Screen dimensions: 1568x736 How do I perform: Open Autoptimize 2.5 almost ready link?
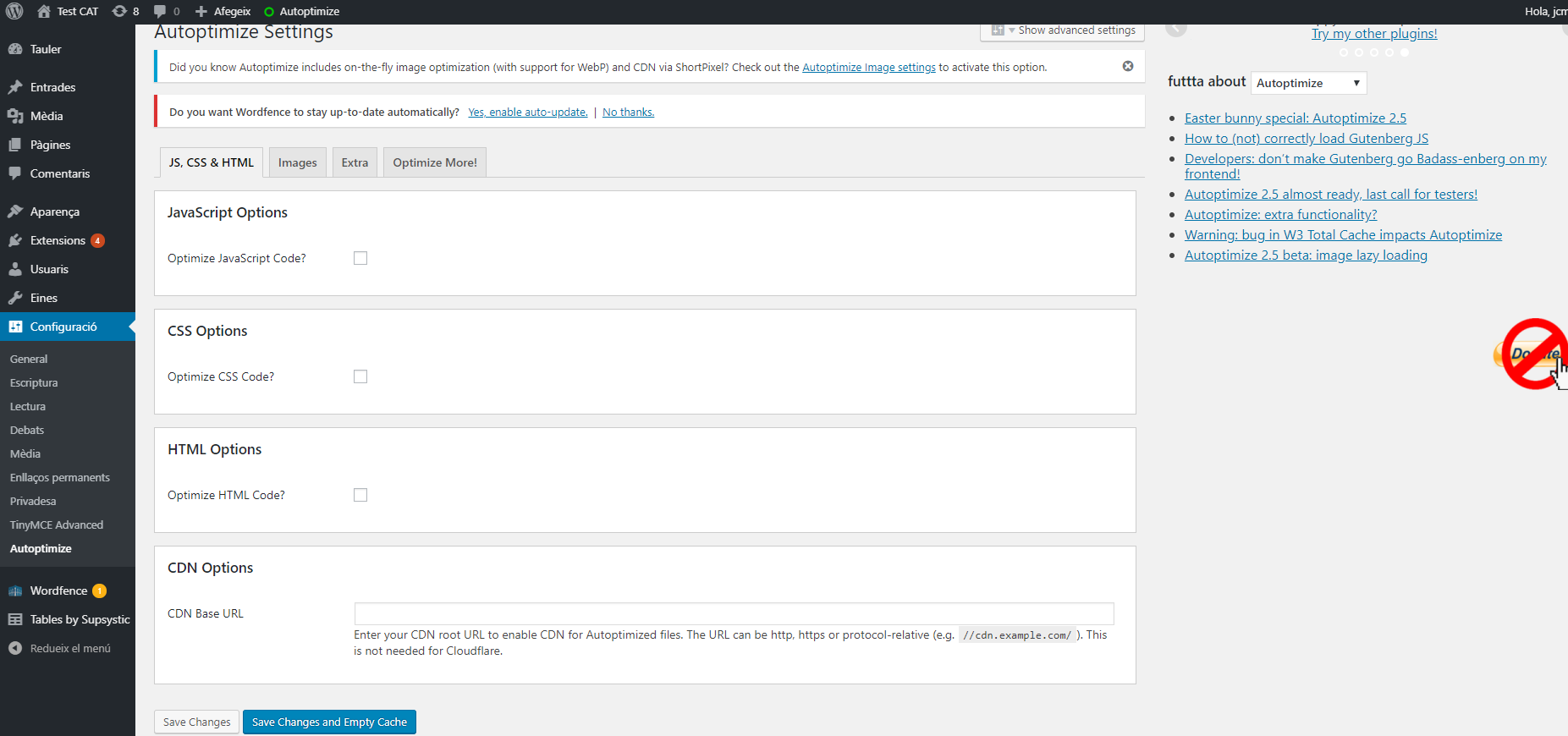click(1331, 195)
